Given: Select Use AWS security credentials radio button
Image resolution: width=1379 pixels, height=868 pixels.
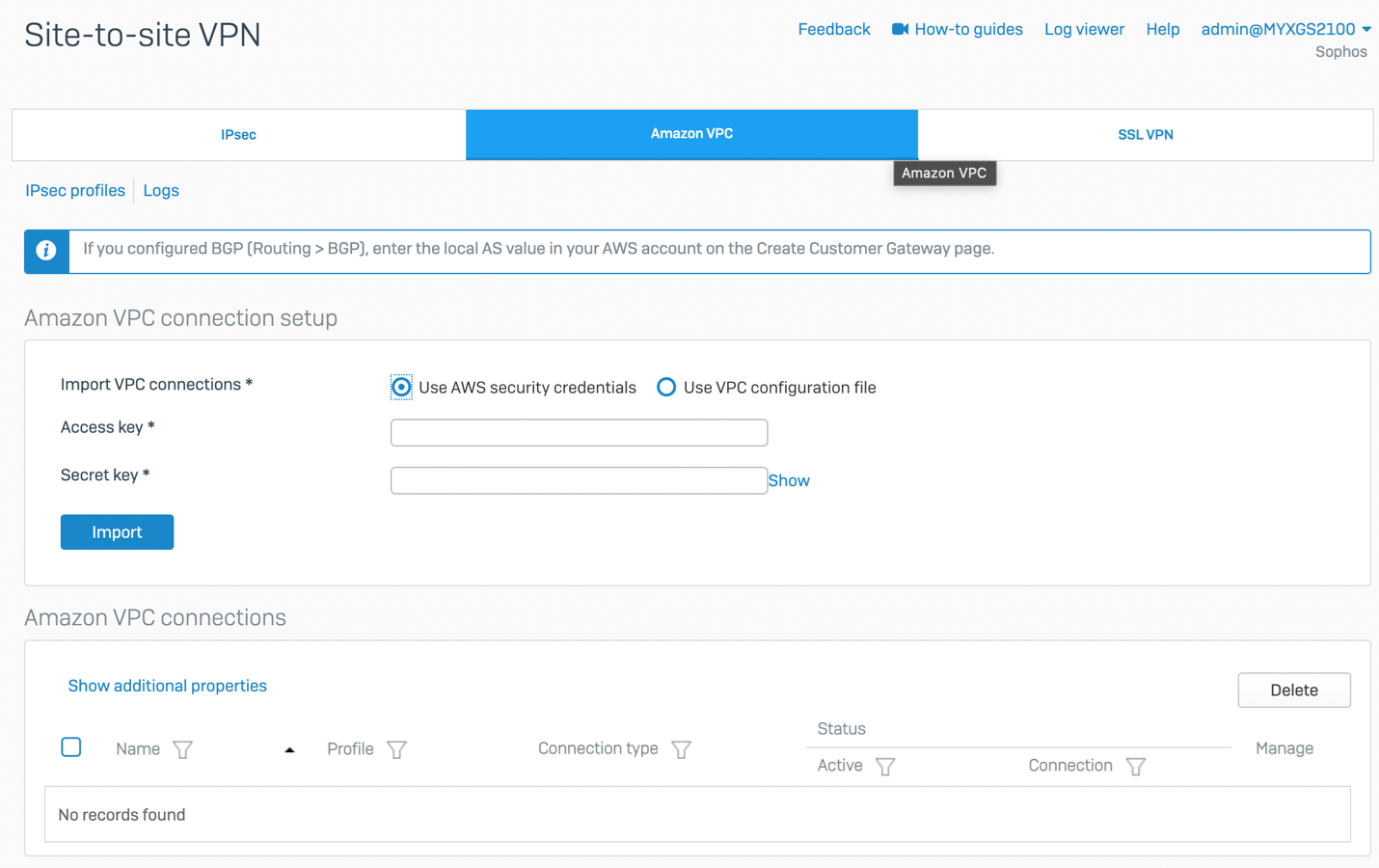Looking at the screenshot, I should 401,388.
